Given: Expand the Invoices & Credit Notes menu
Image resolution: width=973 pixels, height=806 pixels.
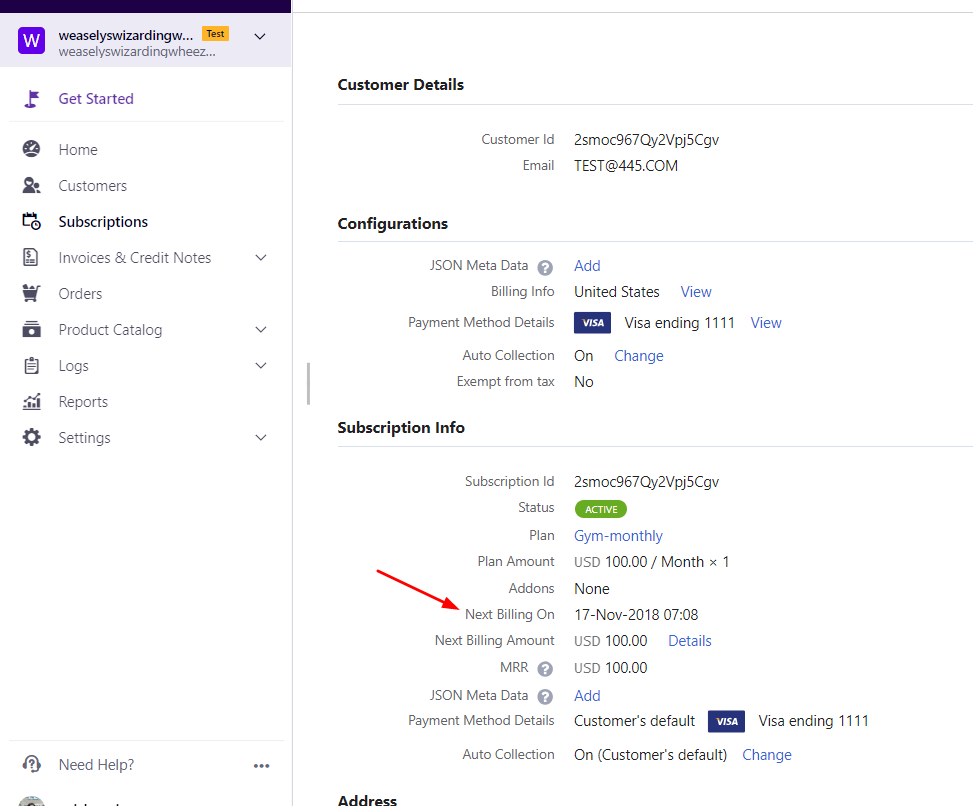Looking at the screenshot, I should [x=261, y=258].
